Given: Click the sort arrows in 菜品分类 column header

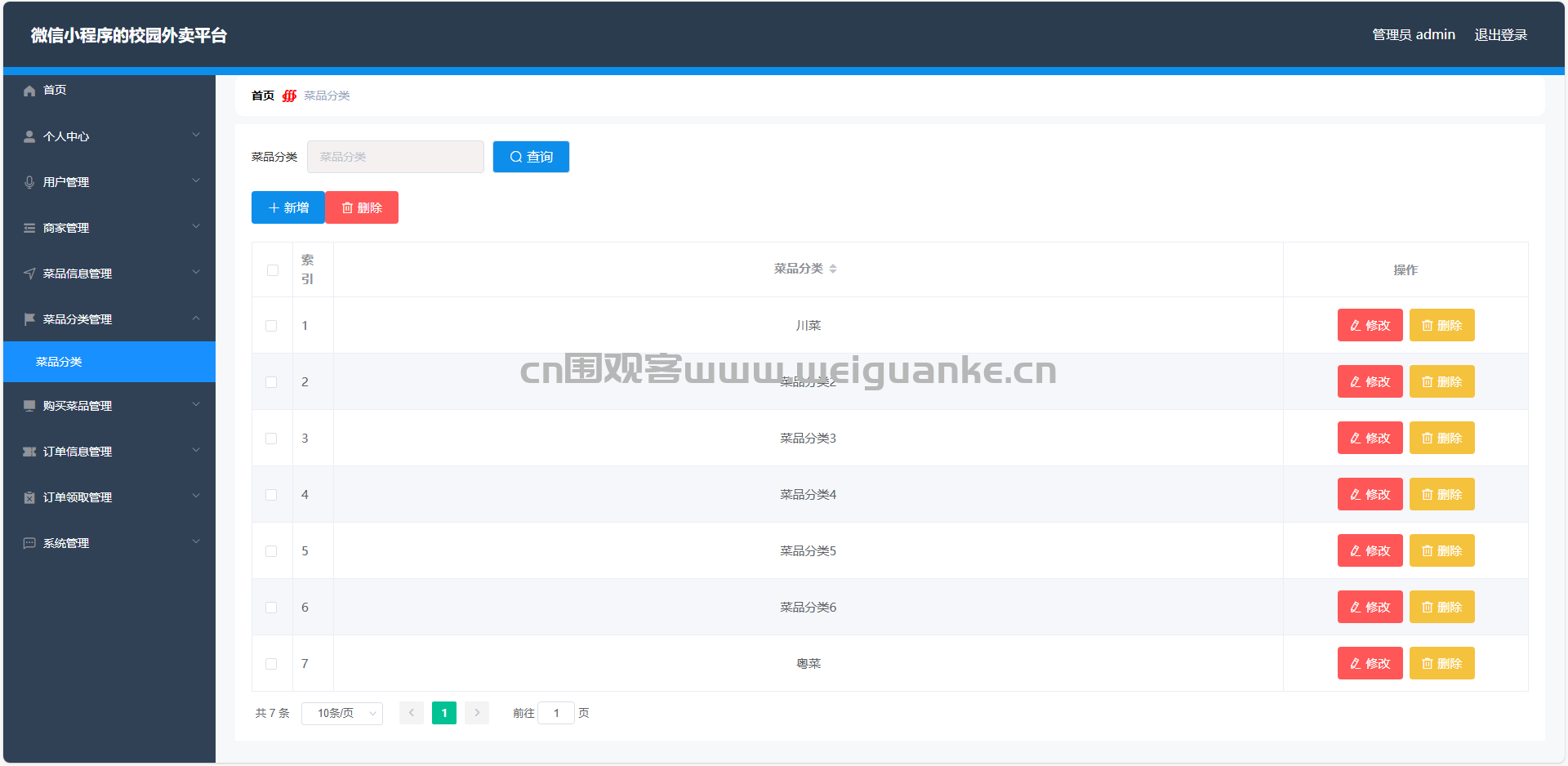Looking at the screenshot, I should click(833, 269).
